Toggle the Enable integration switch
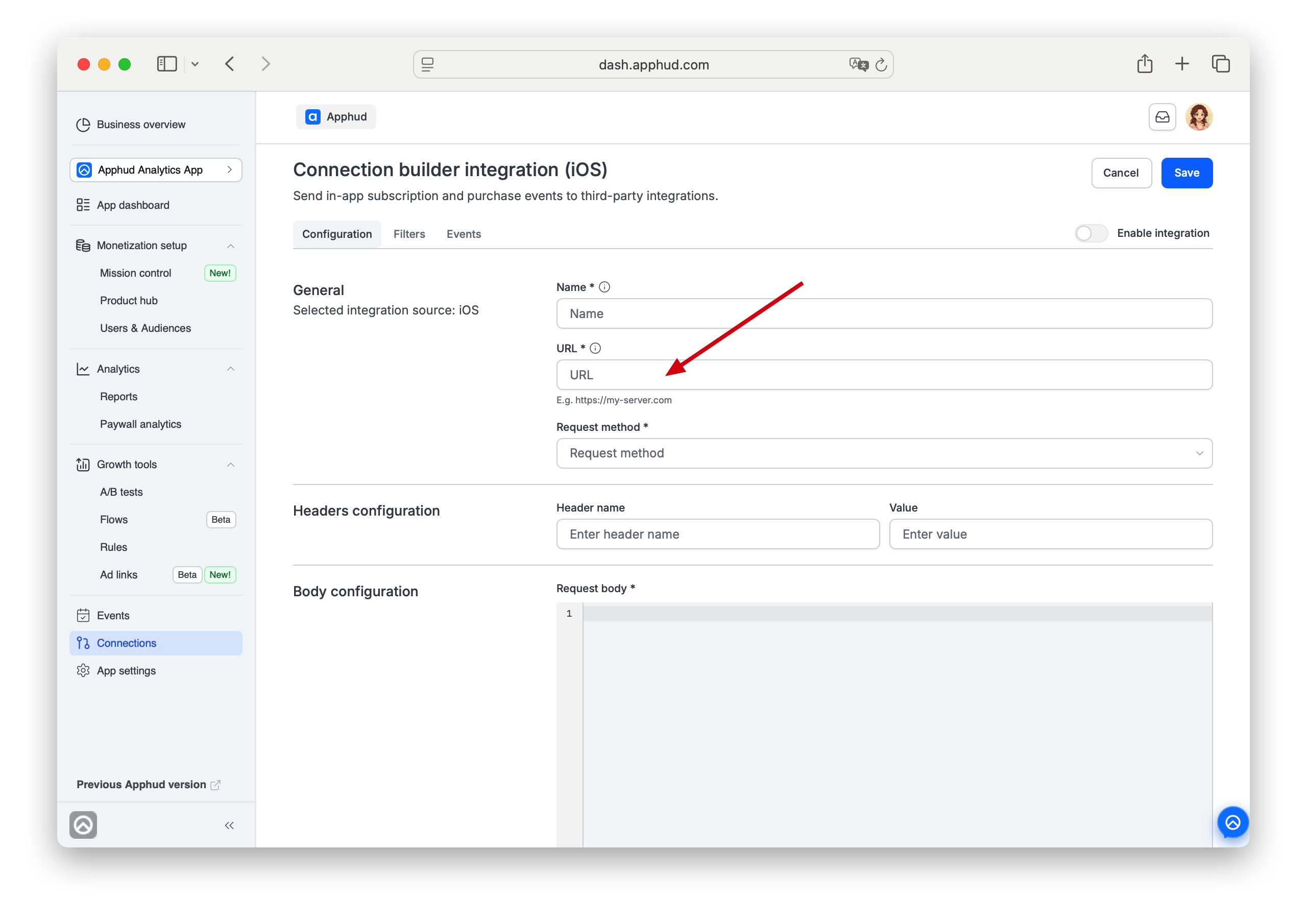The height and width of the screenshot is (924, 1307). (x=1091, y=233)
